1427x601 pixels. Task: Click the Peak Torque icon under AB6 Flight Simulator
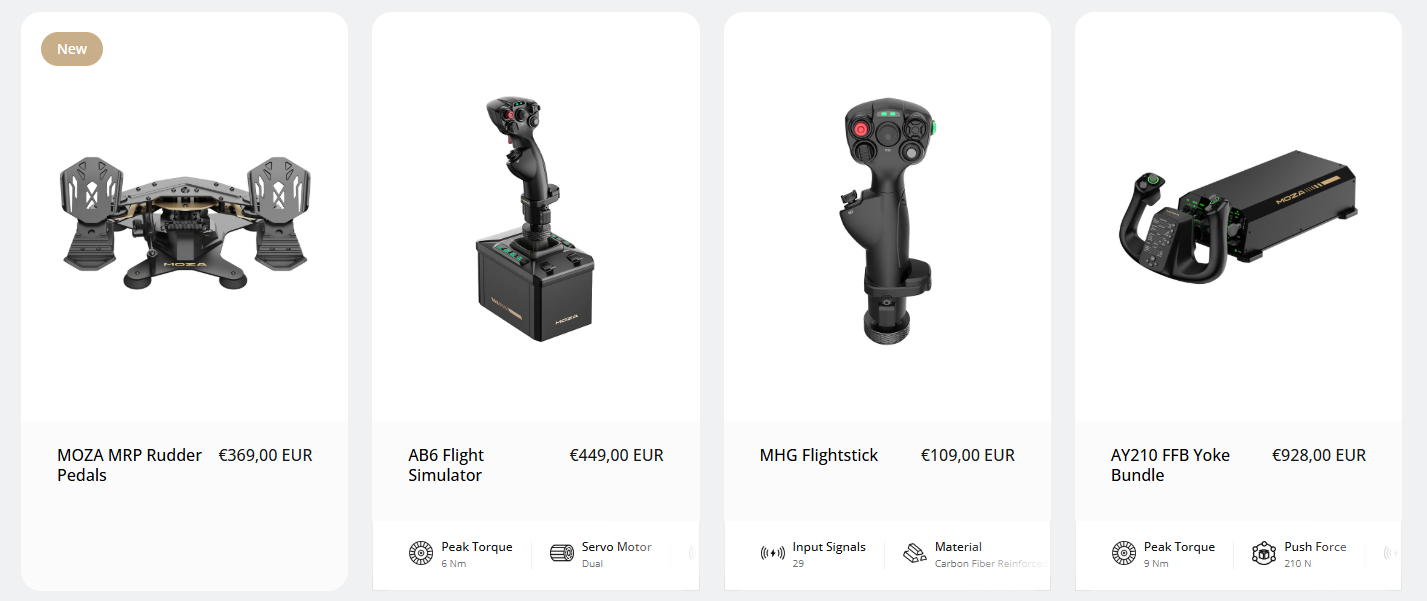pos(421,553)
